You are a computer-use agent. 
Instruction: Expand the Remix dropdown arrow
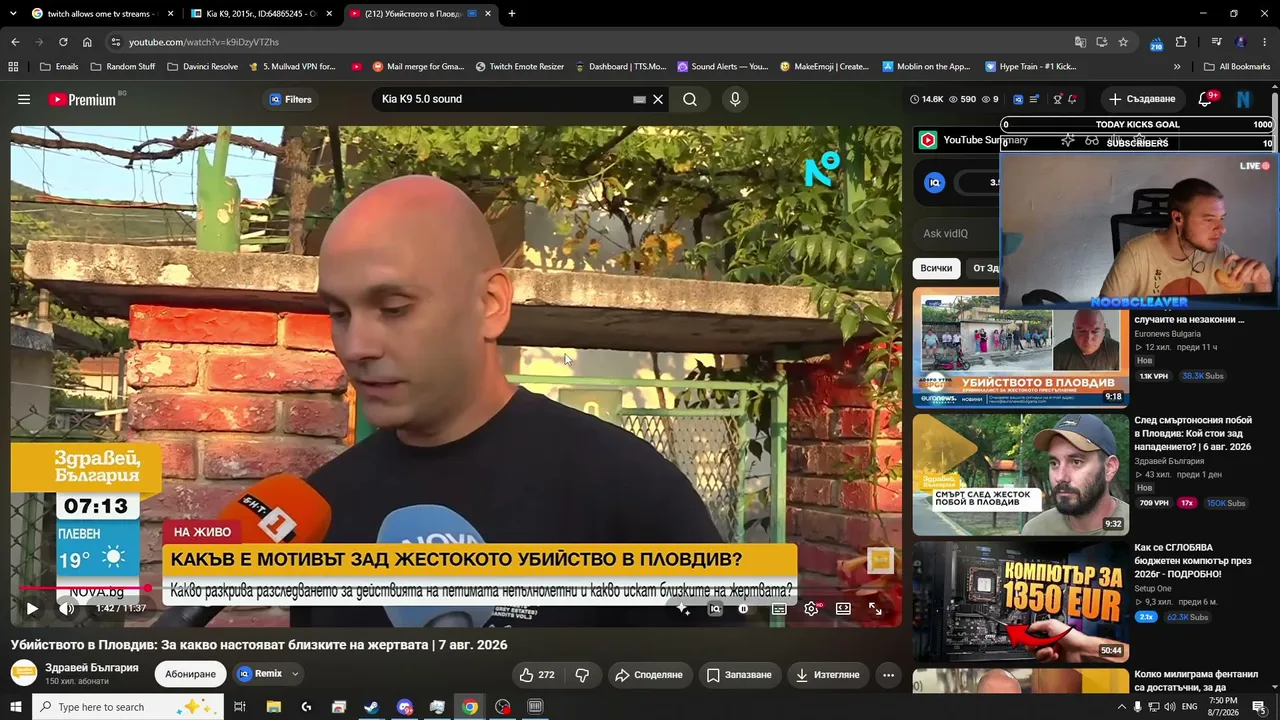pos(295,674)
